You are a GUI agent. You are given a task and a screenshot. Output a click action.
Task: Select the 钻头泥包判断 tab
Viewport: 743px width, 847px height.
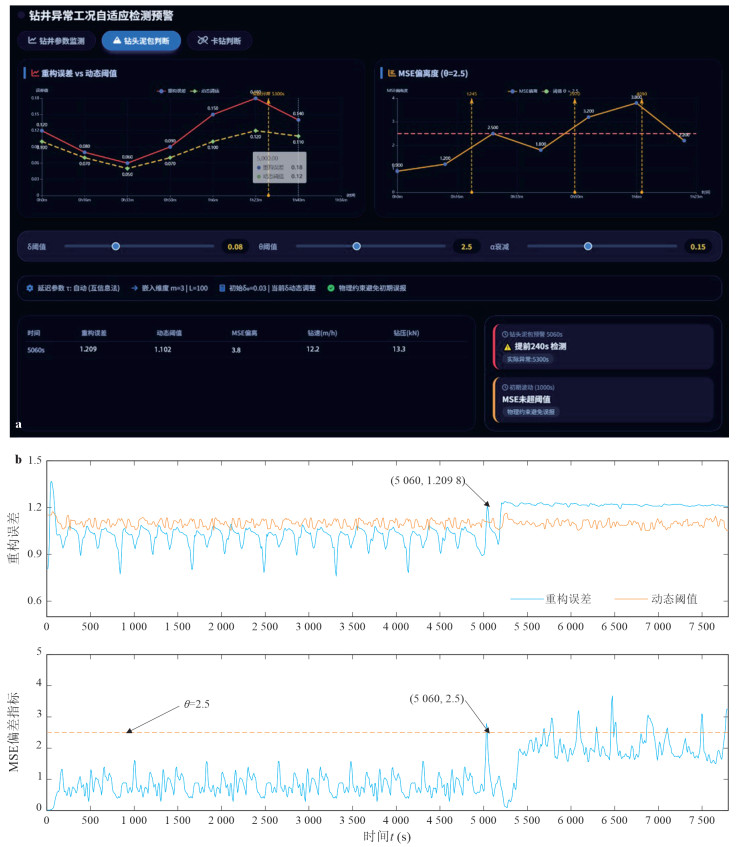click(x=141, y=41)
